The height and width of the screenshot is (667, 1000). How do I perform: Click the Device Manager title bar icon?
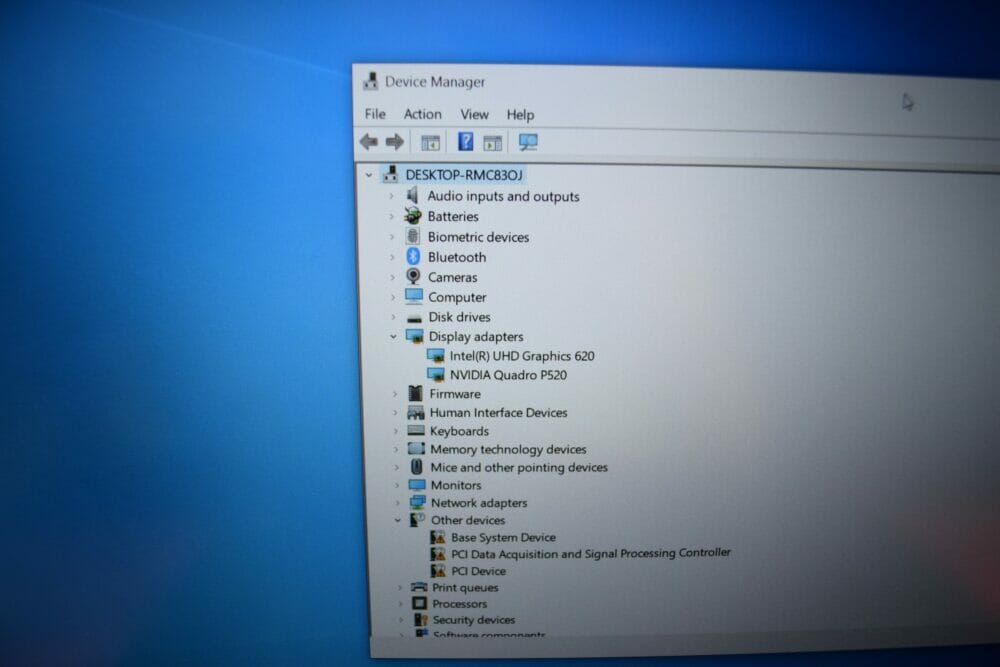[x=371, y=81]
